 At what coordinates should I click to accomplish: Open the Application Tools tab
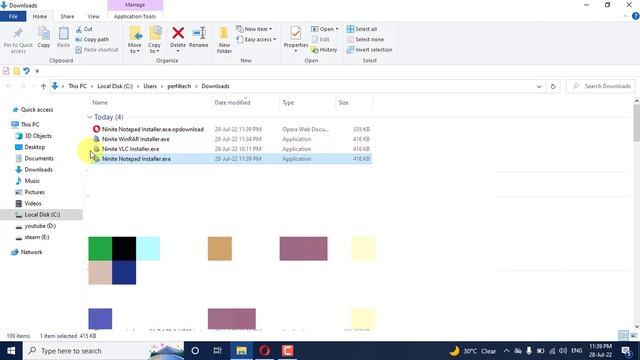[x=135, y=16]
